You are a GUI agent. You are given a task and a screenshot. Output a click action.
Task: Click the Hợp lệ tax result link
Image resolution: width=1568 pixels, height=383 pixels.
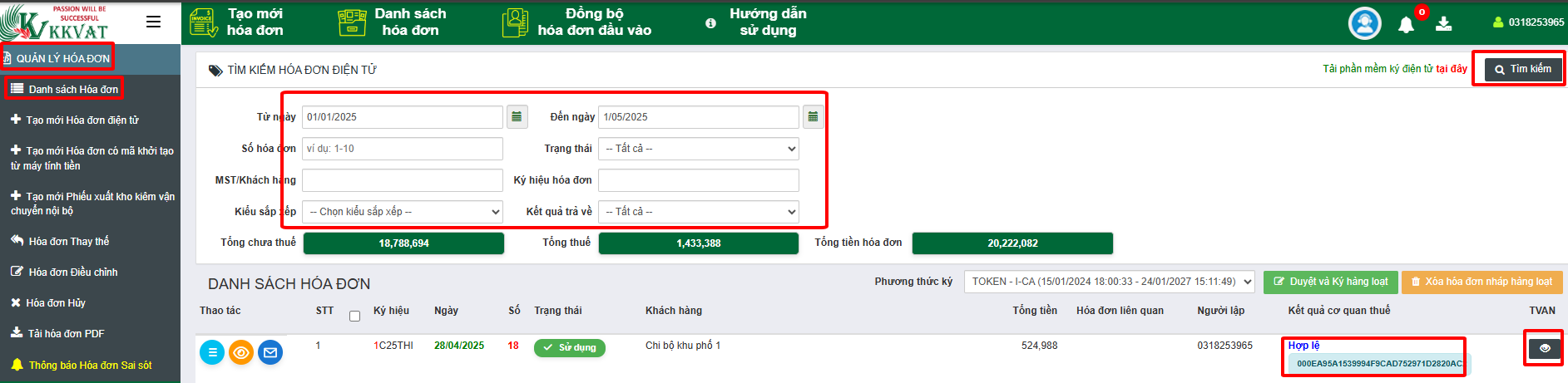point(1303,346)
